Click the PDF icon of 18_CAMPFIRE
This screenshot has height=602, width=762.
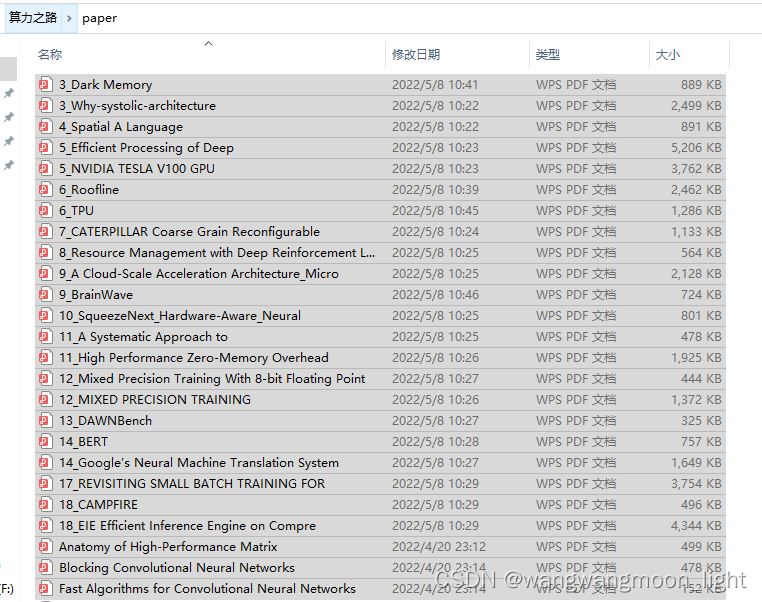tap(45, 504)
